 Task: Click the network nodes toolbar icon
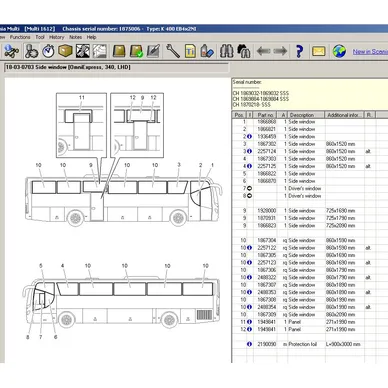click(12, 51)
